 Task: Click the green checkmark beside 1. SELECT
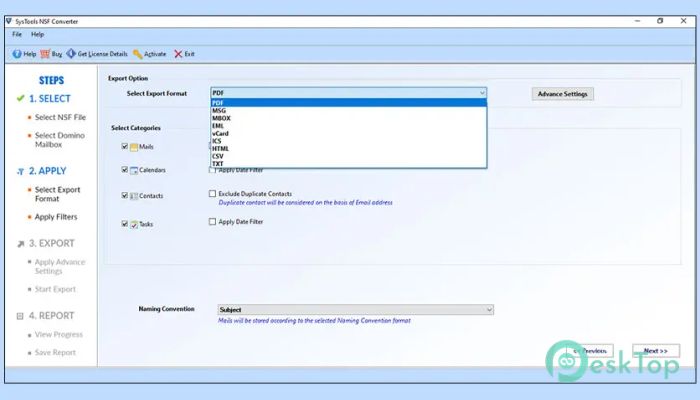[x=21, y=98]
